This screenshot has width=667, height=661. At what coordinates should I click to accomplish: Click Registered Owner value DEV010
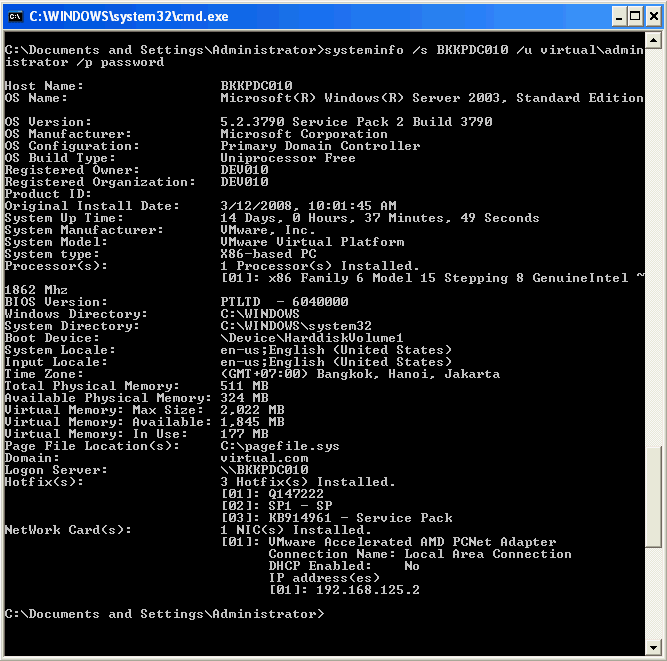(x=244, y=170)
